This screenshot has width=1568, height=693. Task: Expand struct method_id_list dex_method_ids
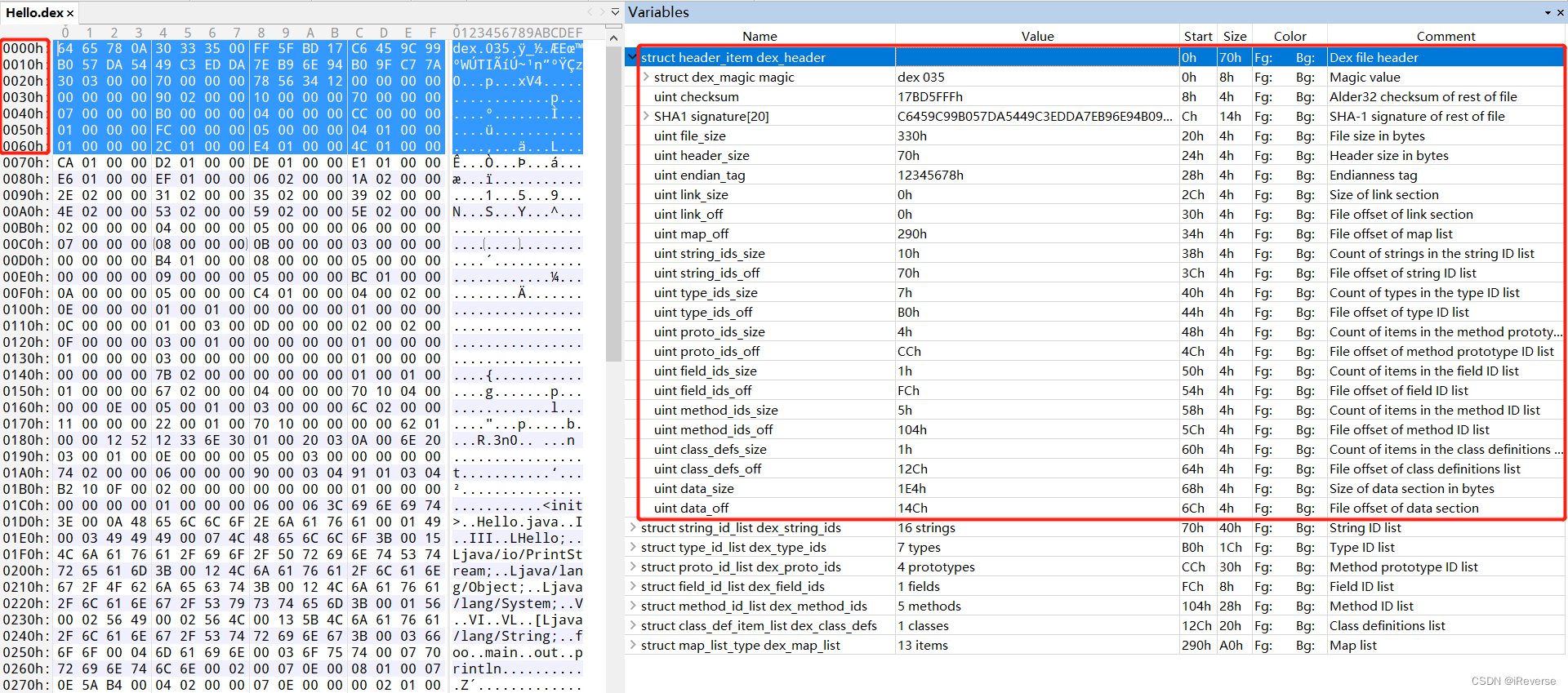pos(633,606)
